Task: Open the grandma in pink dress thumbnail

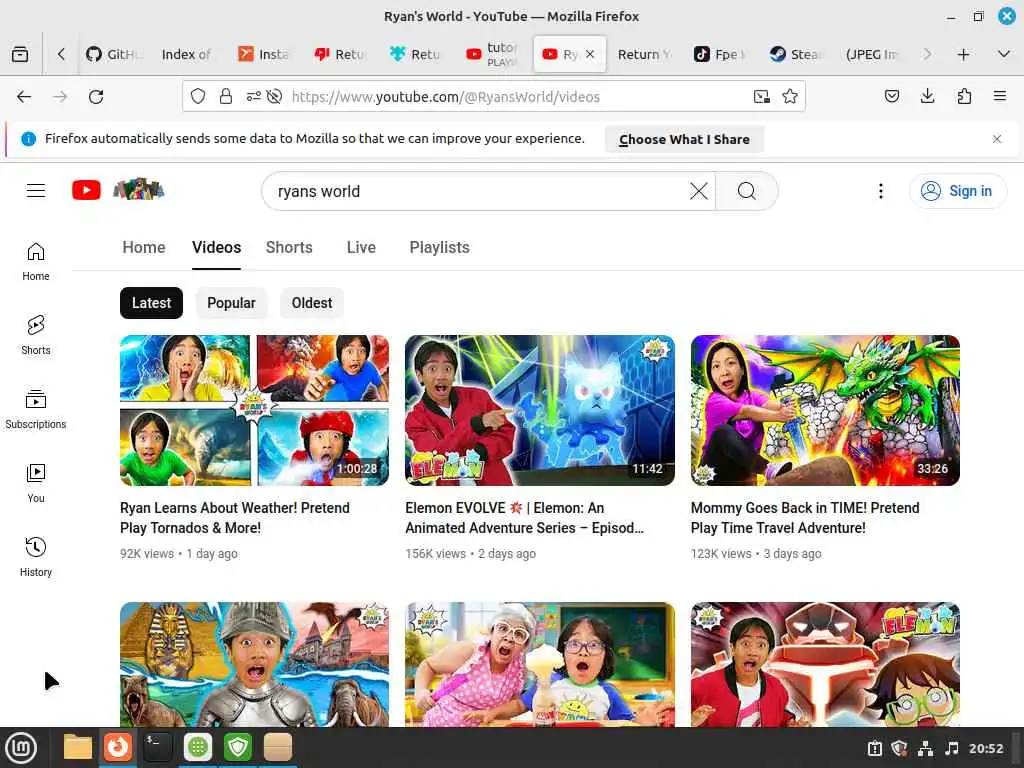Action: 539,664
